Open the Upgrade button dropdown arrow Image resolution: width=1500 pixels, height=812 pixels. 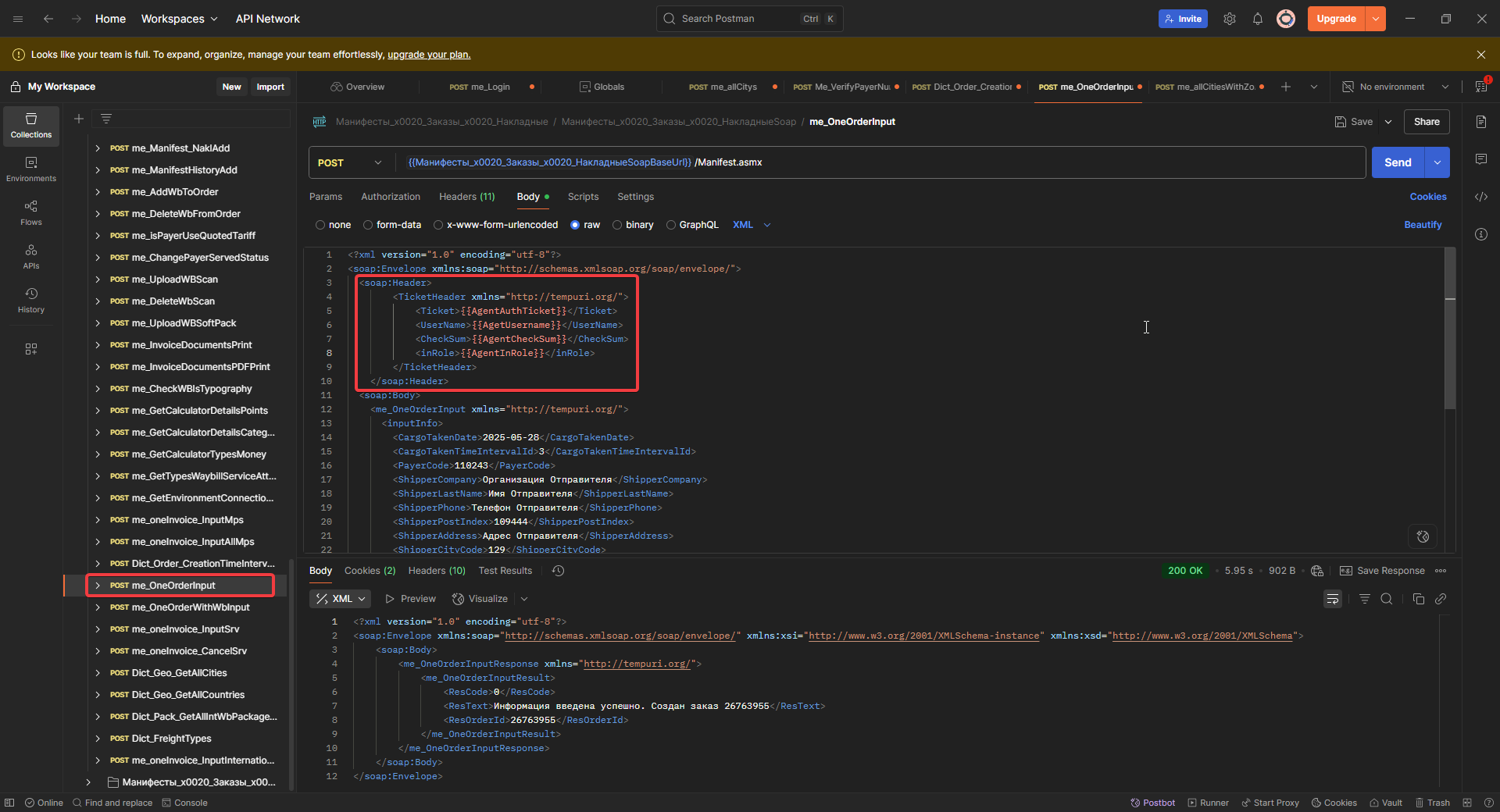(1376, 19)
